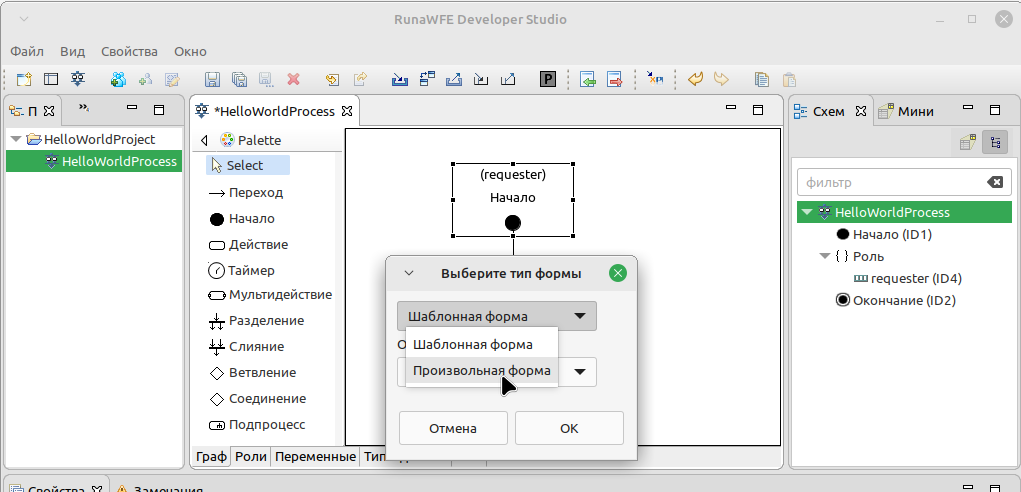This screenshot has height=492, width=1021.
Task: Click the black P square icon
Action: [548, 79]
